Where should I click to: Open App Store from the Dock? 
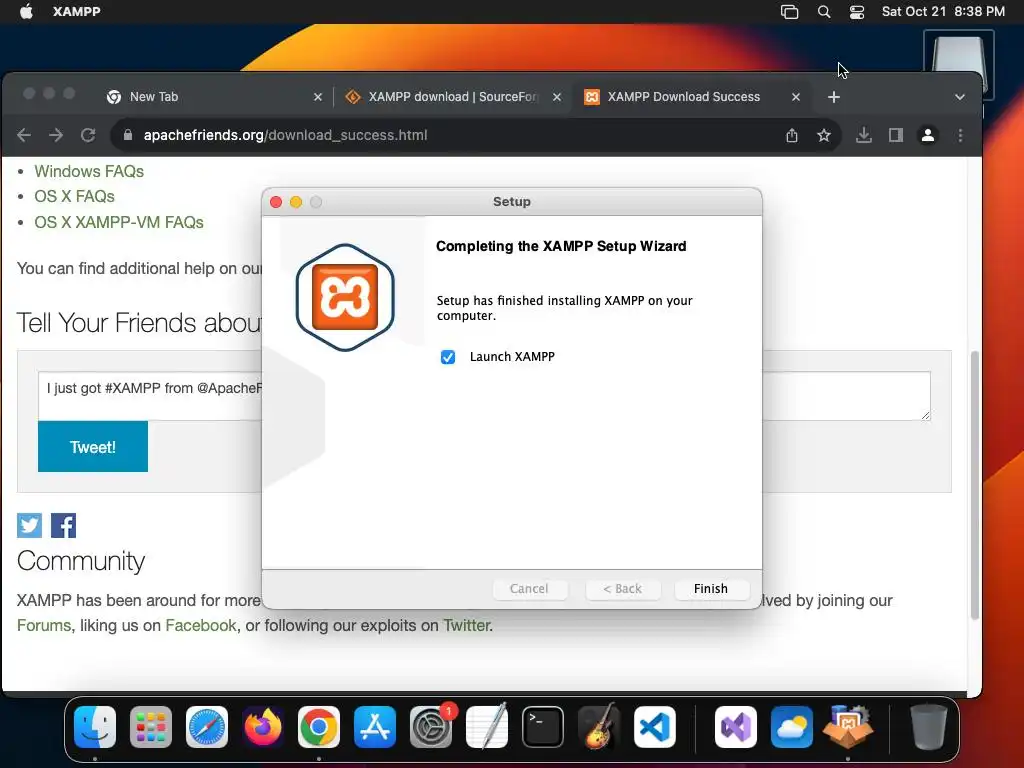(x=375, y=727)
